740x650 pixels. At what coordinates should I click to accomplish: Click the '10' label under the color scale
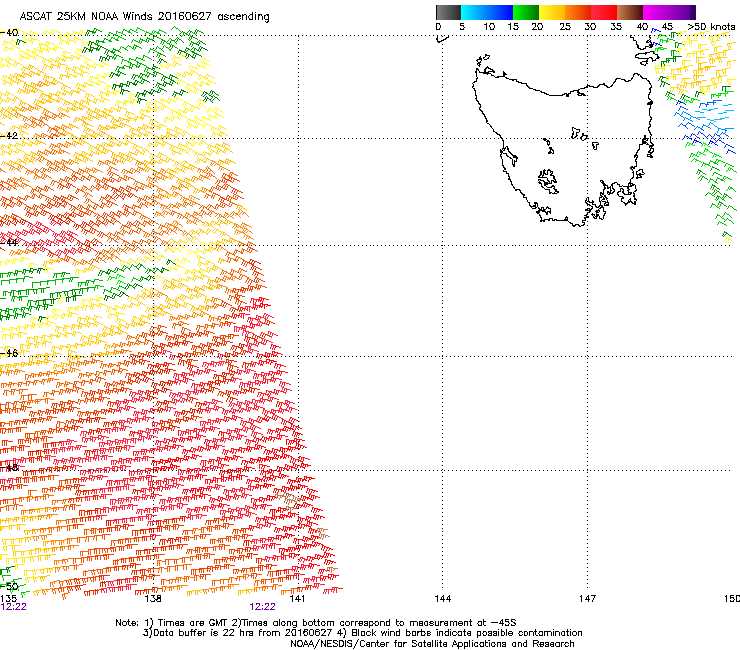(x=489, y=27)
